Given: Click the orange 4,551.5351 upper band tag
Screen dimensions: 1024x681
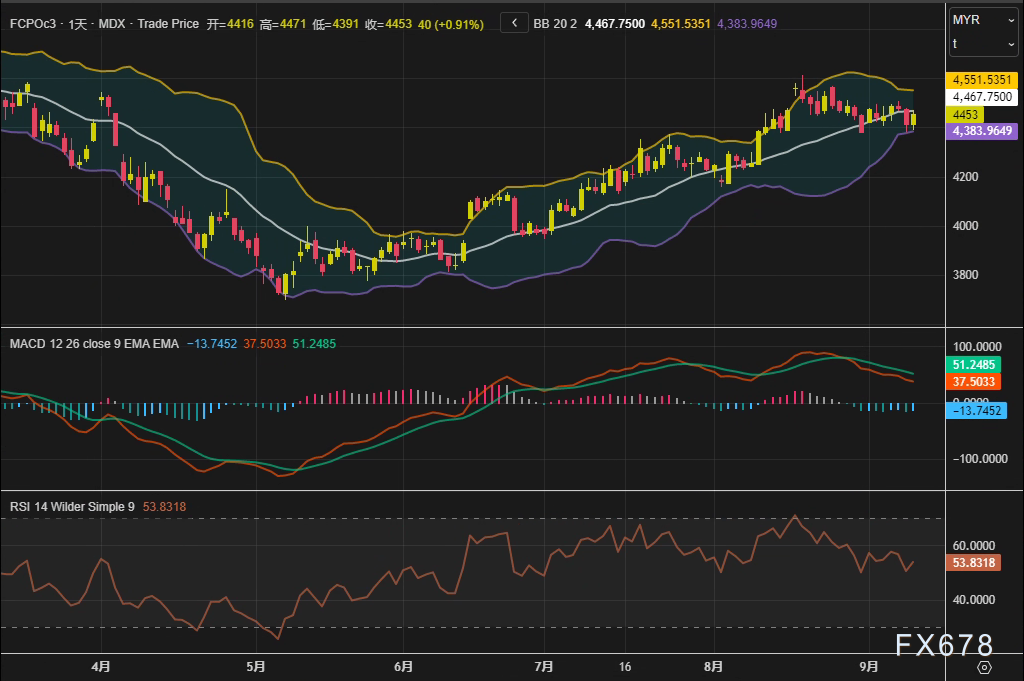Looking at the screenshot, I should [x=982, y=80].
